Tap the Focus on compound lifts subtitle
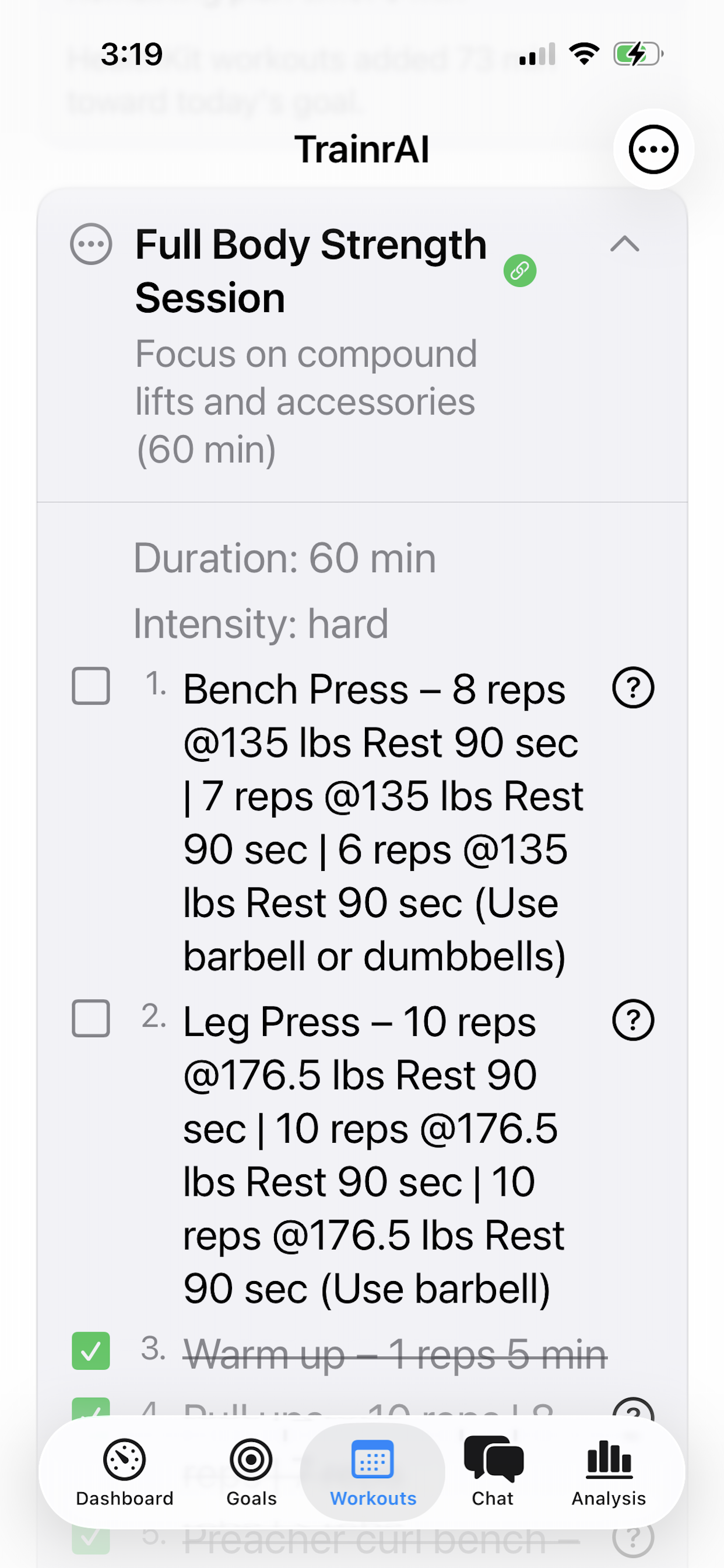Viewport: 724px width, 1568px height. (305, 402)
